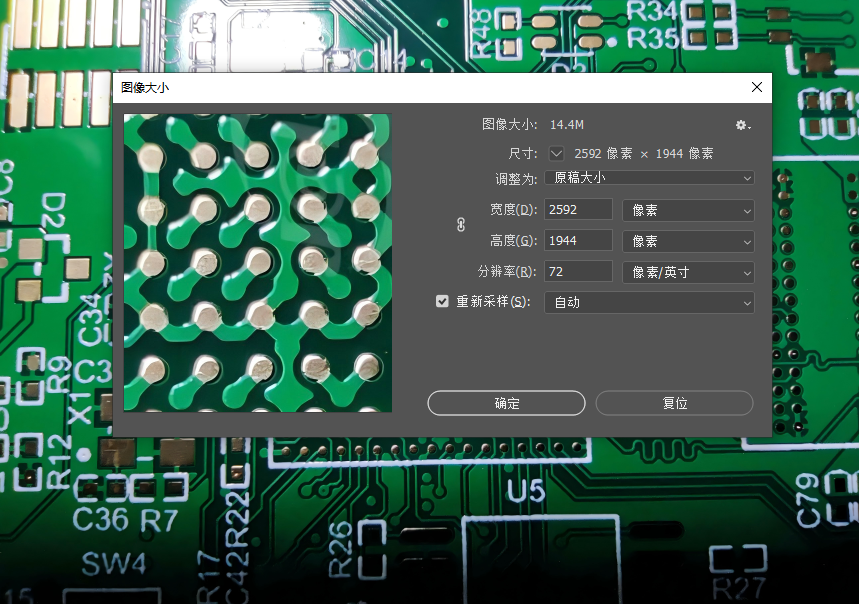This screenshot has height=604, width=859.
Task: Open the Image Size dialog options gear menu
Action: 741,124
